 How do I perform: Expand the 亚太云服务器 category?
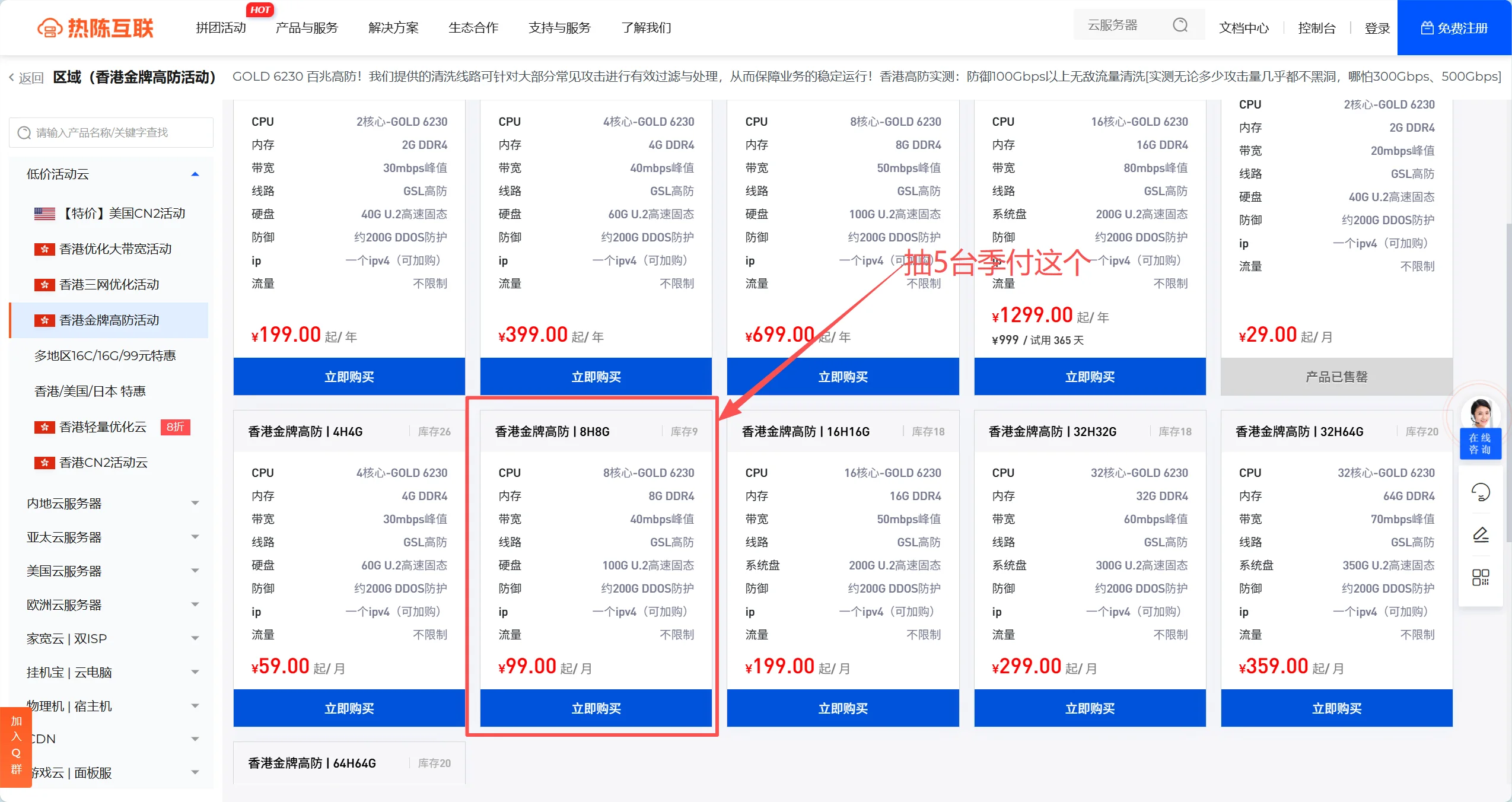click(195, 537)
